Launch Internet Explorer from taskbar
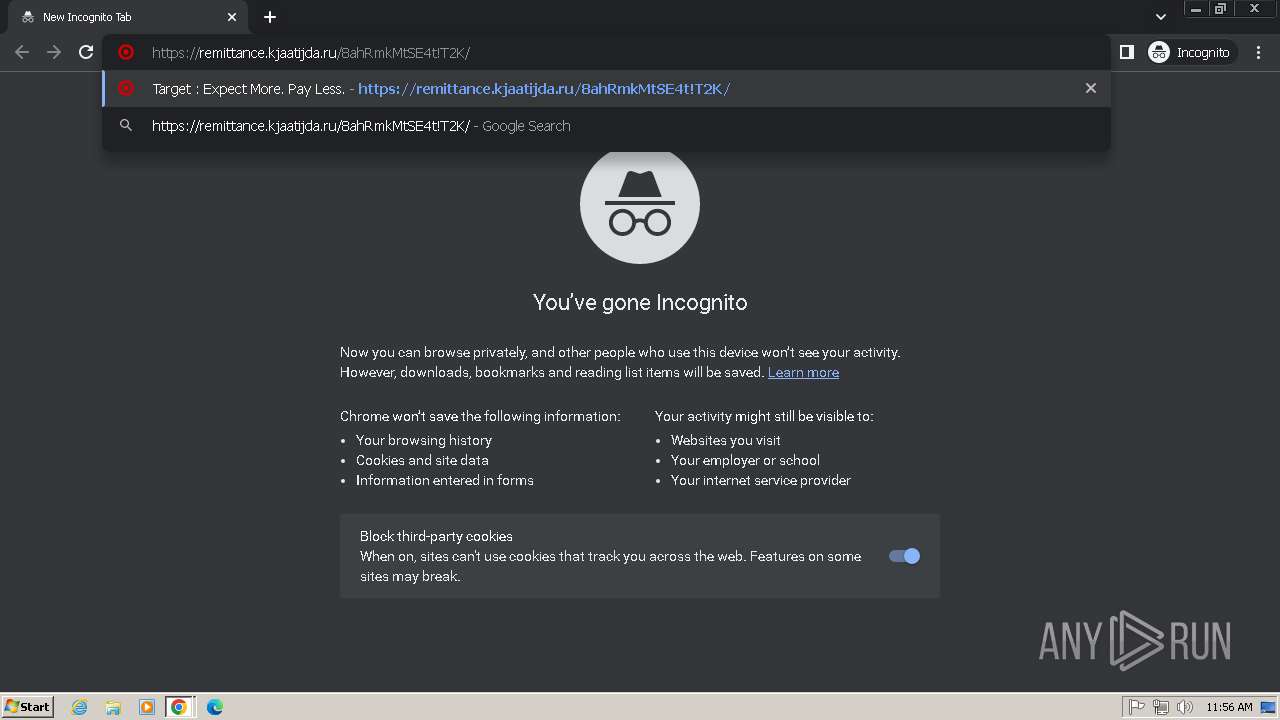Image resolution: width=1280 pixels, height=720 pixels. (x=80, y=707)
